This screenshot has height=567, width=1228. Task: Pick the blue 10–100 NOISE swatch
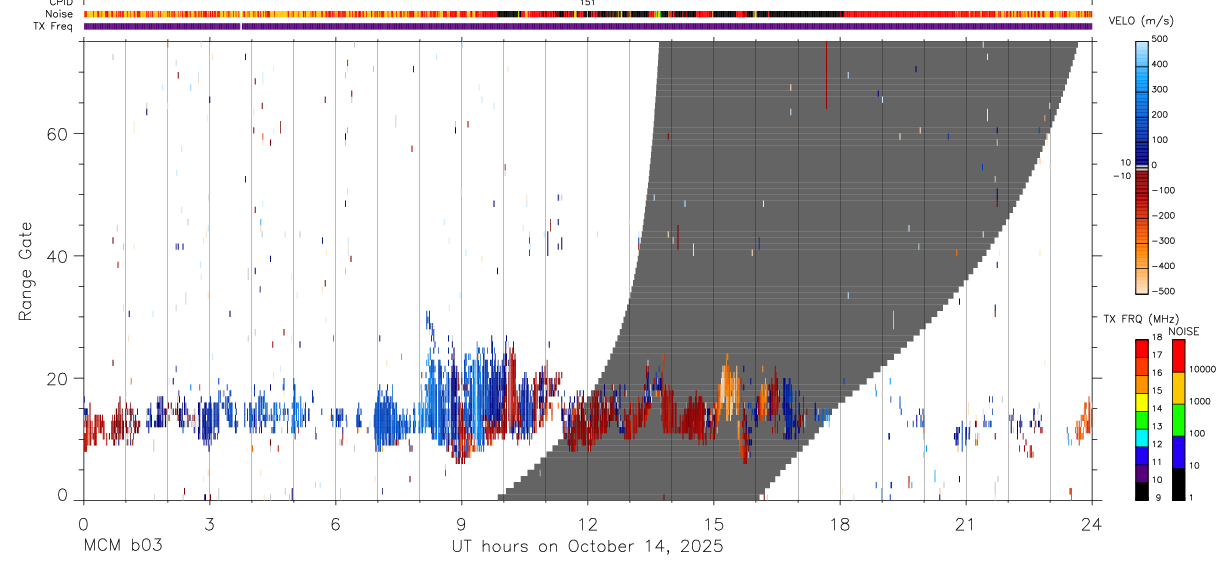[1178, 451]
